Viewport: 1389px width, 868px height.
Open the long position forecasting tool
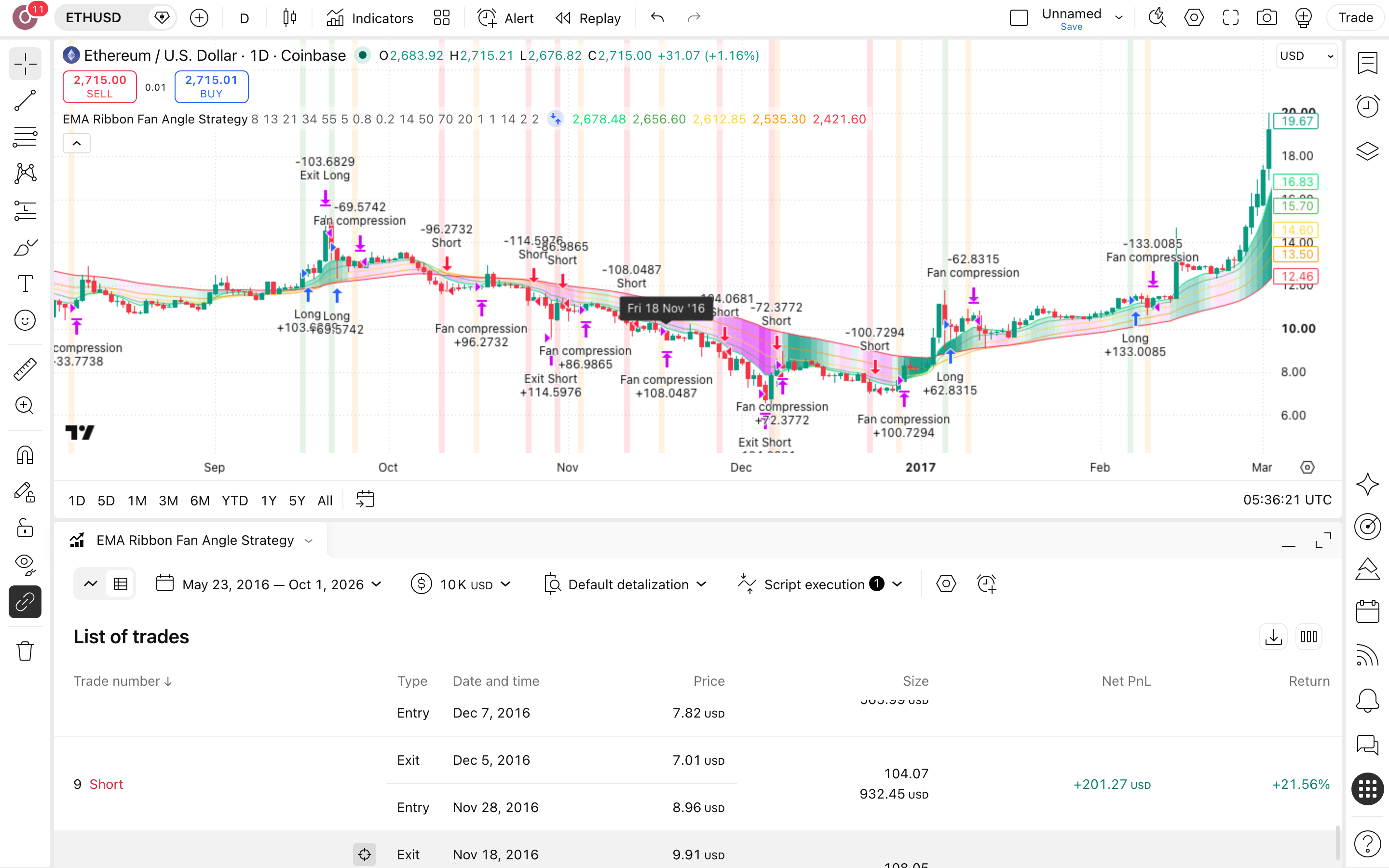coord(25,210)
